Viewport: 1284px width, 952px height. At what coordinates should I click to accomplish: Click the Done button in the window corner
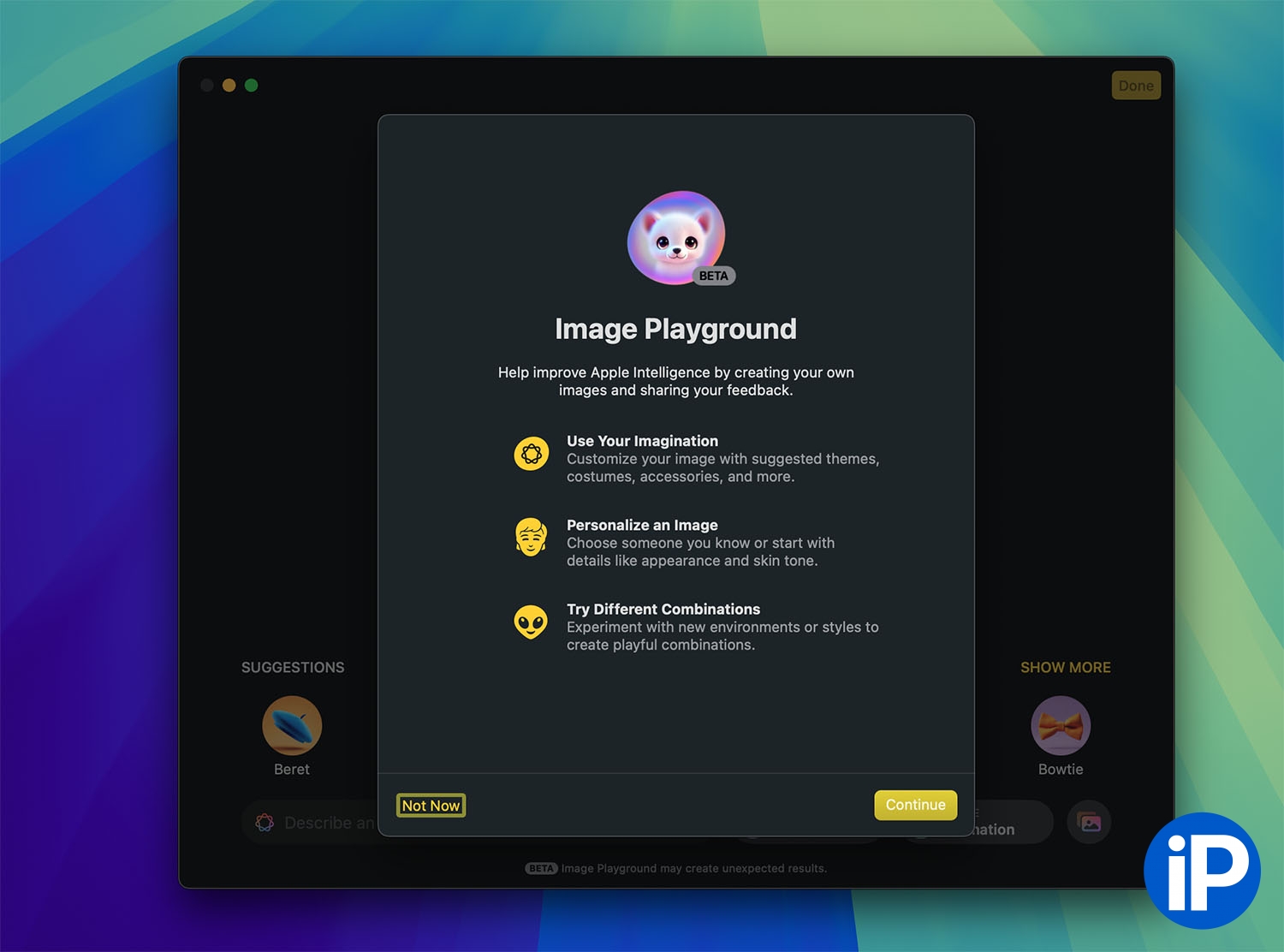pyautogui.click(x=1136, y=86)
